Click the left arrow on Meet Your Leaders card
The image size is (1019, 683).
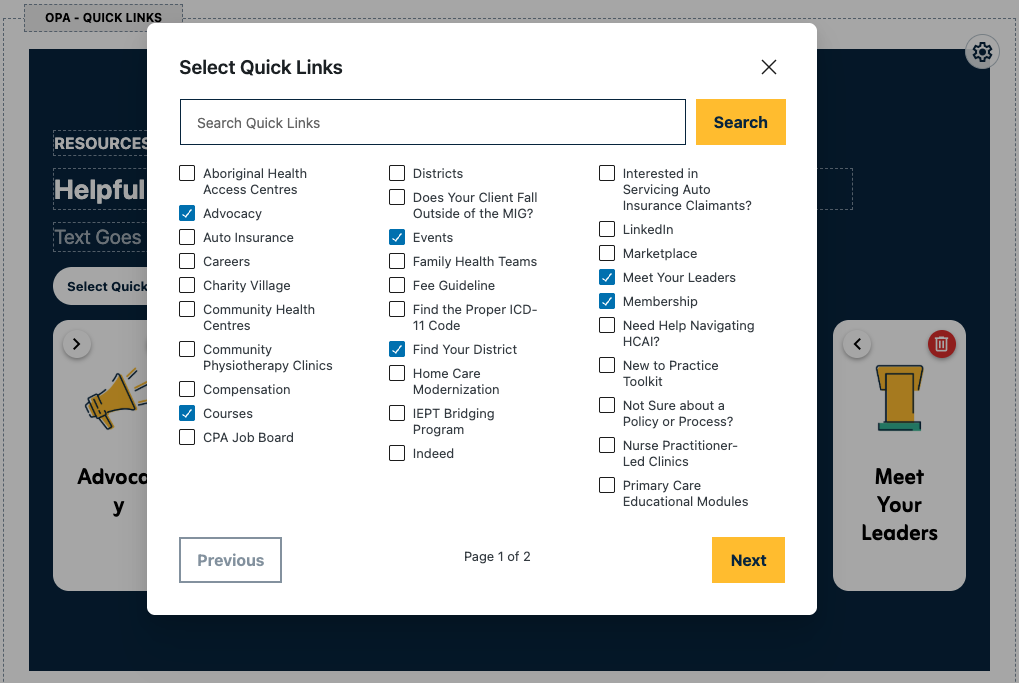pos(856,343)
